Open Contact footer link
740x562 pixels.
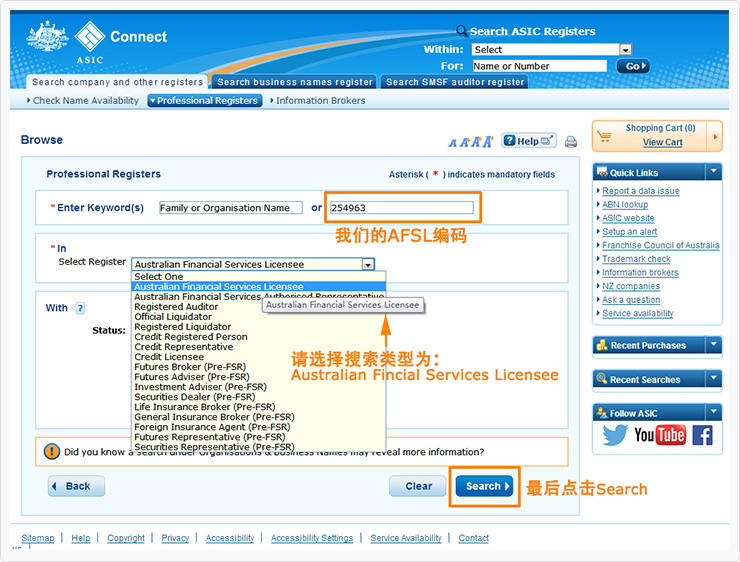(x=473, y=538)
